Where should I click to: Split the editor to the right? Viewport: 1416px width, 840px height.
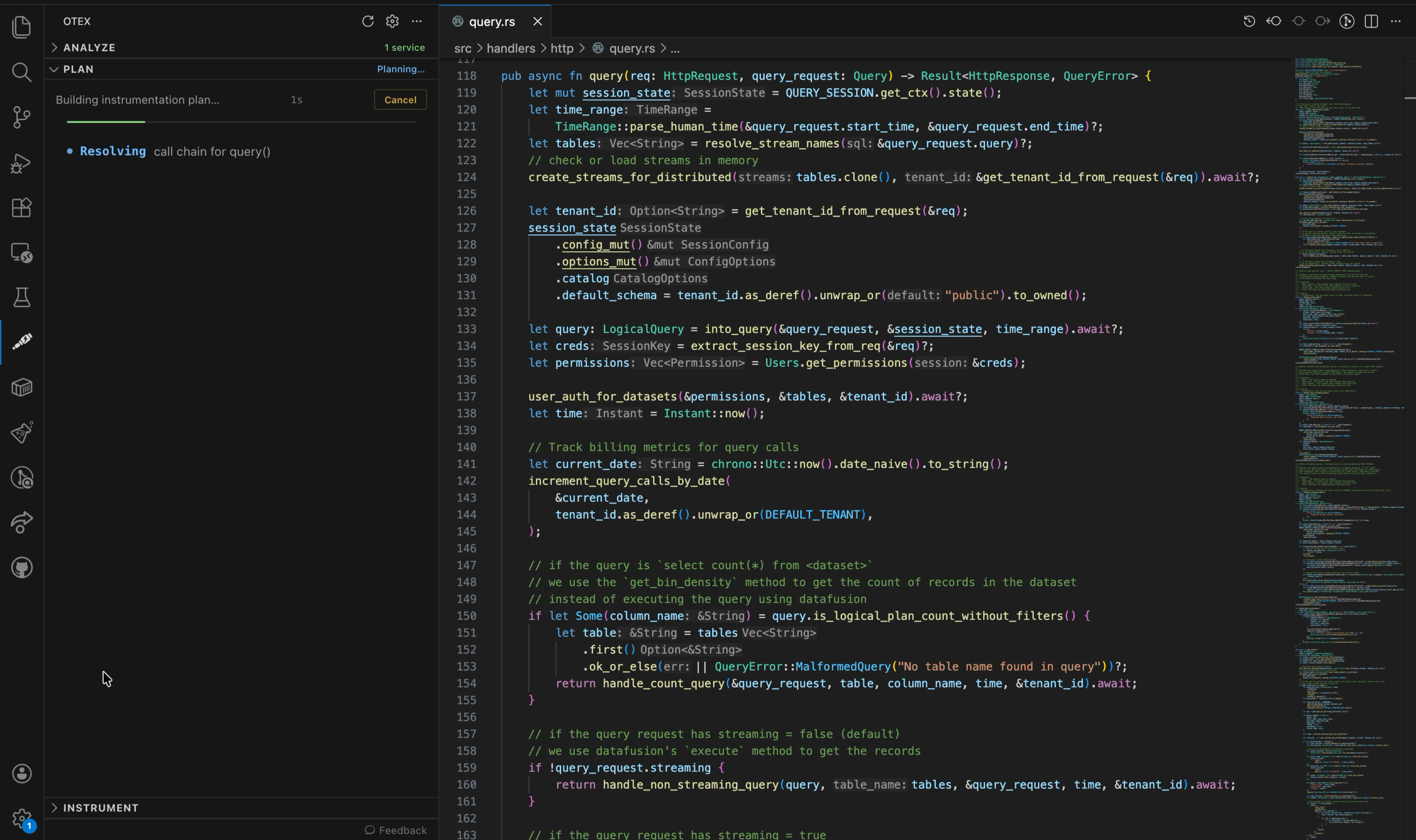(x=1371, y=22)
